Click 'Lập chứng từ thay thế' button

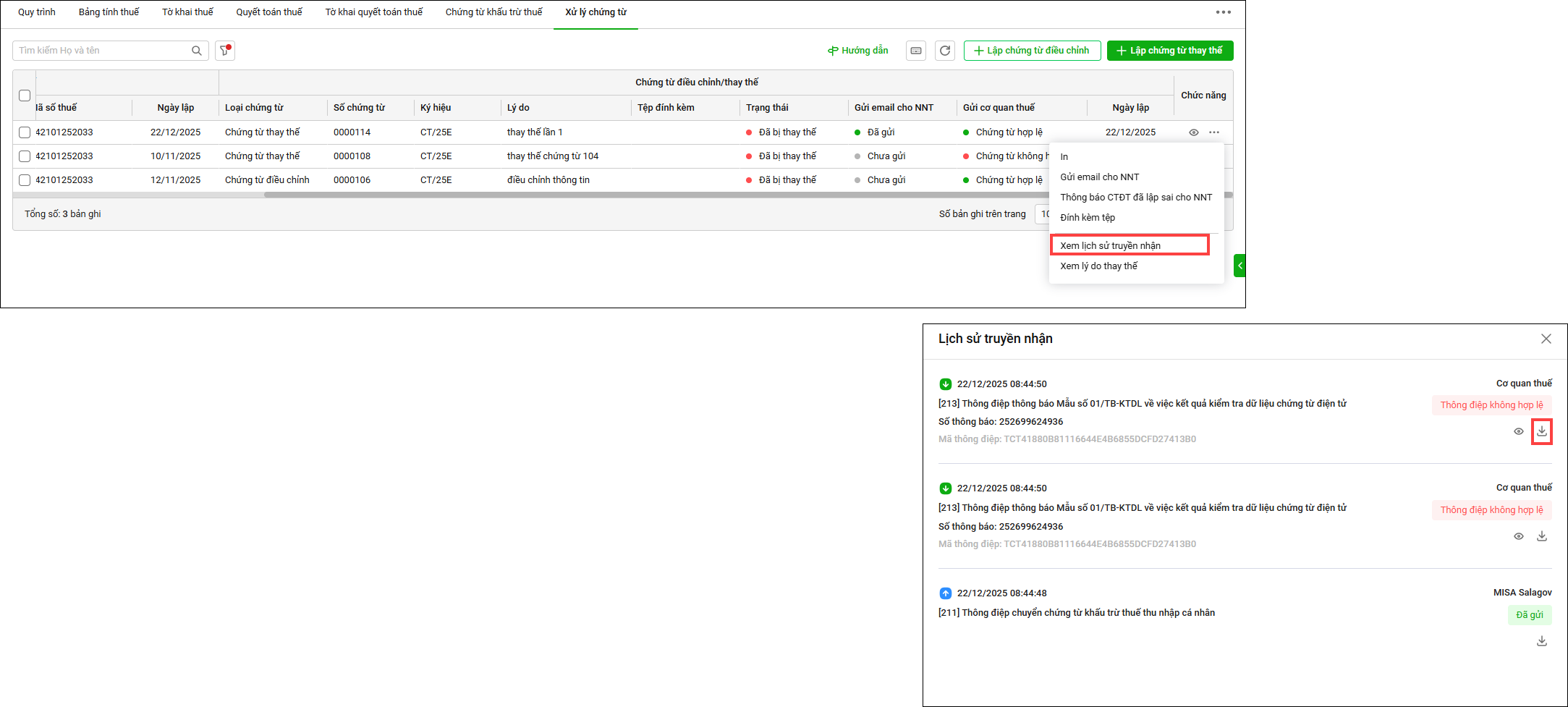click(1169, 51)
